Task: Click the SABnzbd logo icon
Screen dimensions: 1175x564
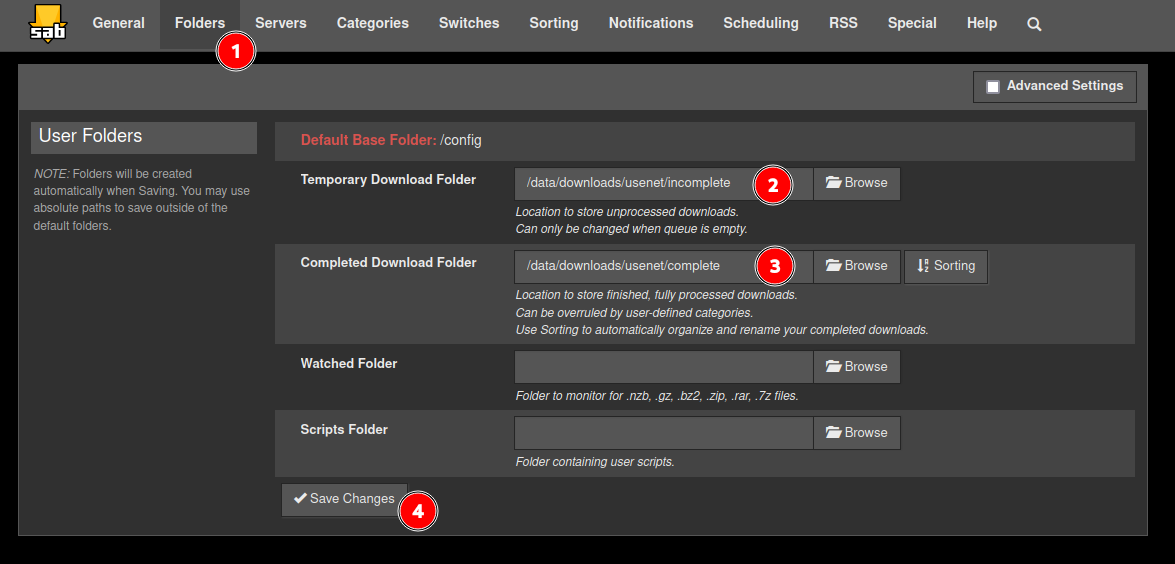Action: point(46,24)
